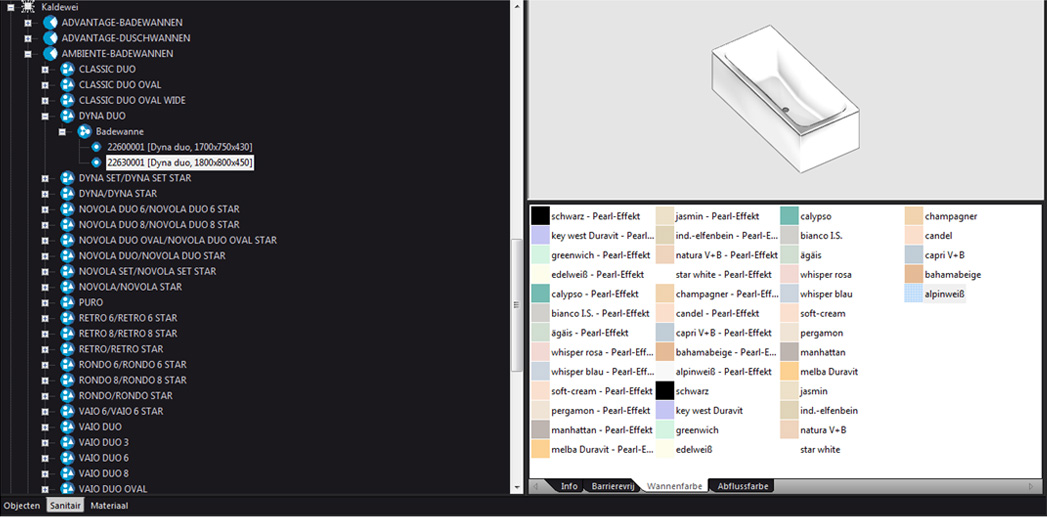Image resolution: width=1047 pixels, height=517 pixels.
Task: Select the melba Duravit color without Pearl-Effekt
Action: point(819,371)
